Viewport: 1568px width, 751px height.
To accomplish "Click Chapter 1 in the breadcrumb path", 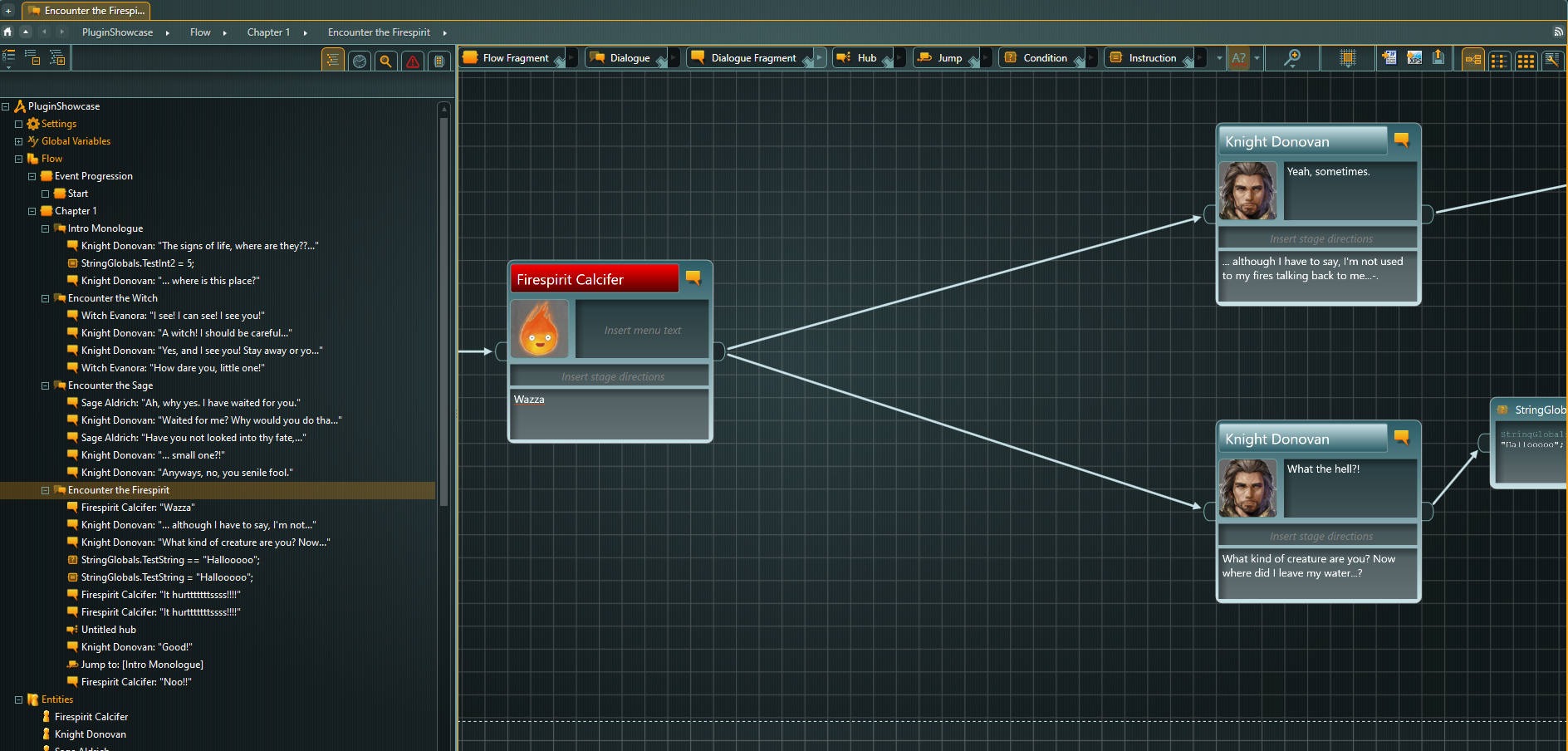I will (x=268, y=32).
